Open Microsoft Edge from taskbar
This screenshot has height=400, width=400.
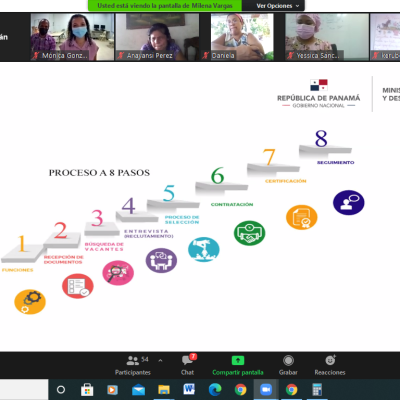tap(215, 389)
